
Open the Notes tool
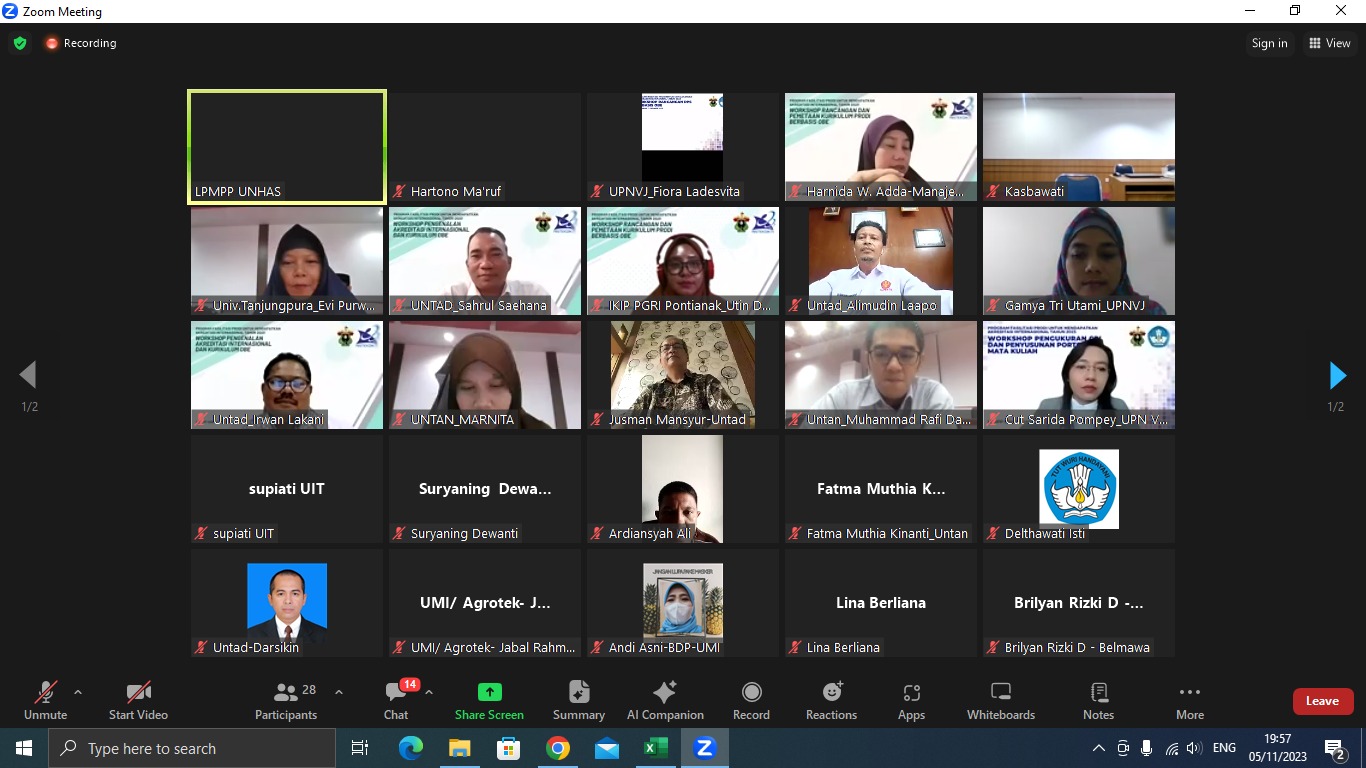coord(1098,700)
